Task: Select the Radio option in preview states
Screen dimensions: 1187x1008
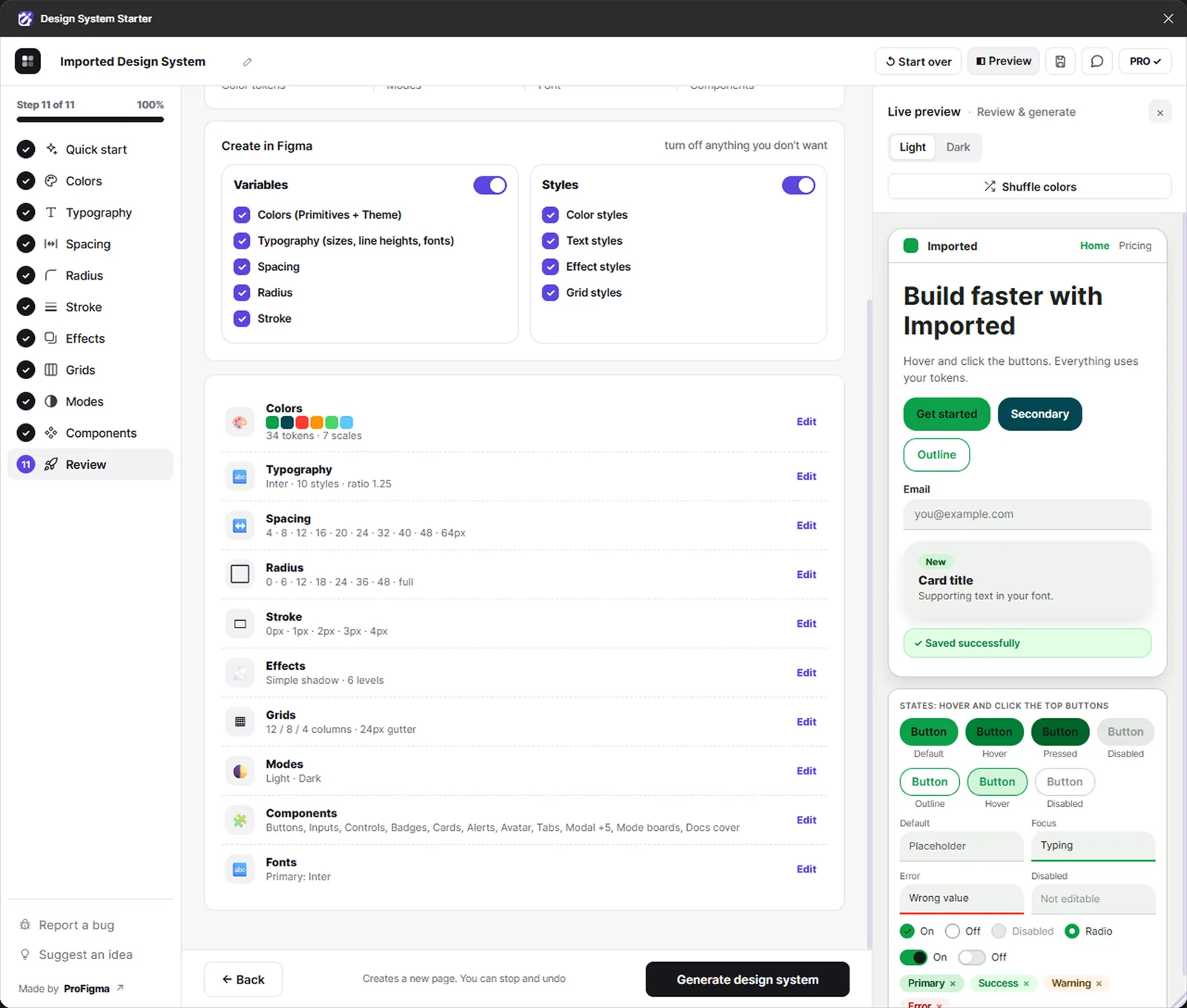Action: coord(1072,932)
